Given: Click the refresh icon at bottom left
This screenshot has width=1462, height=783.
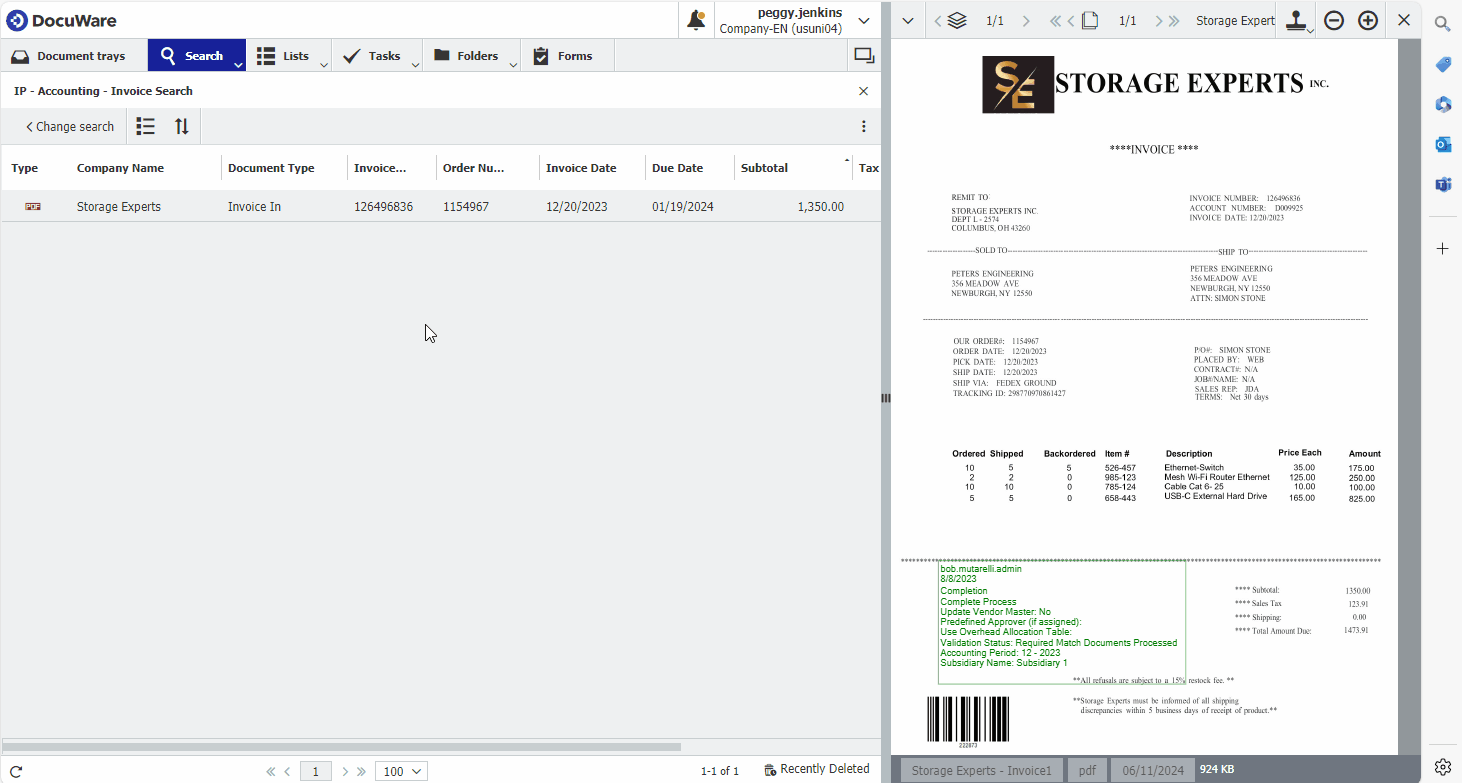Looking at the screenshot, I should (16, 771).
